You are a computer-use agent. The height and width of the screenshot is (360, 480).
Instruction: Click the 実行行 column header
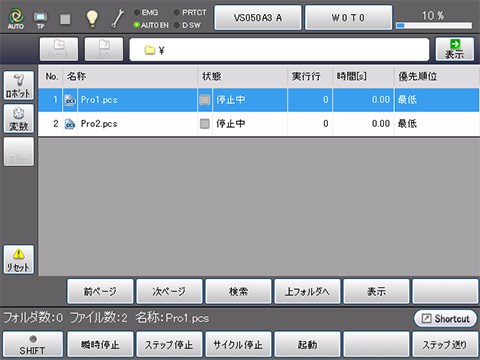310,76
